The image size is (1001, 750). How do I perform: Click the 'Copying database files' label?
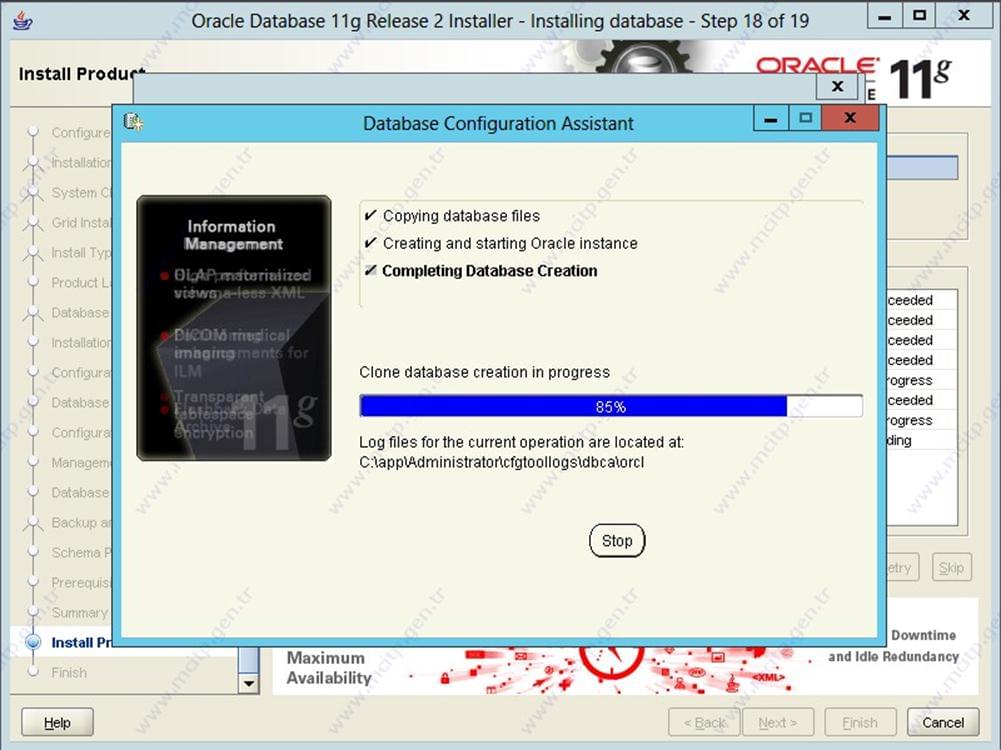tap(462, 216)
